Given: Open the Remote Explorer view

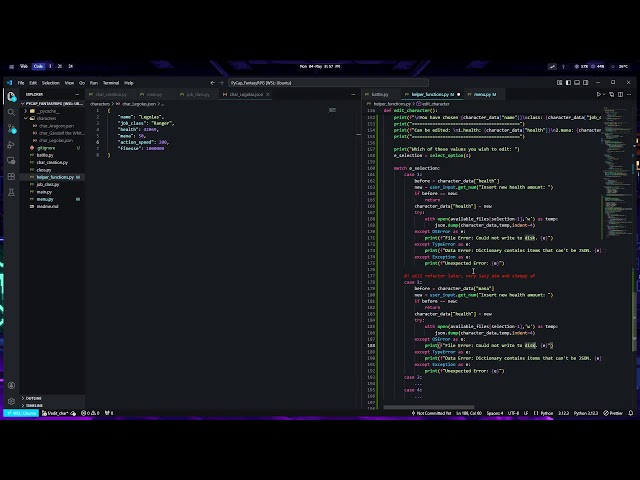Looking at the screenshot, I should (x=11, y=161).
